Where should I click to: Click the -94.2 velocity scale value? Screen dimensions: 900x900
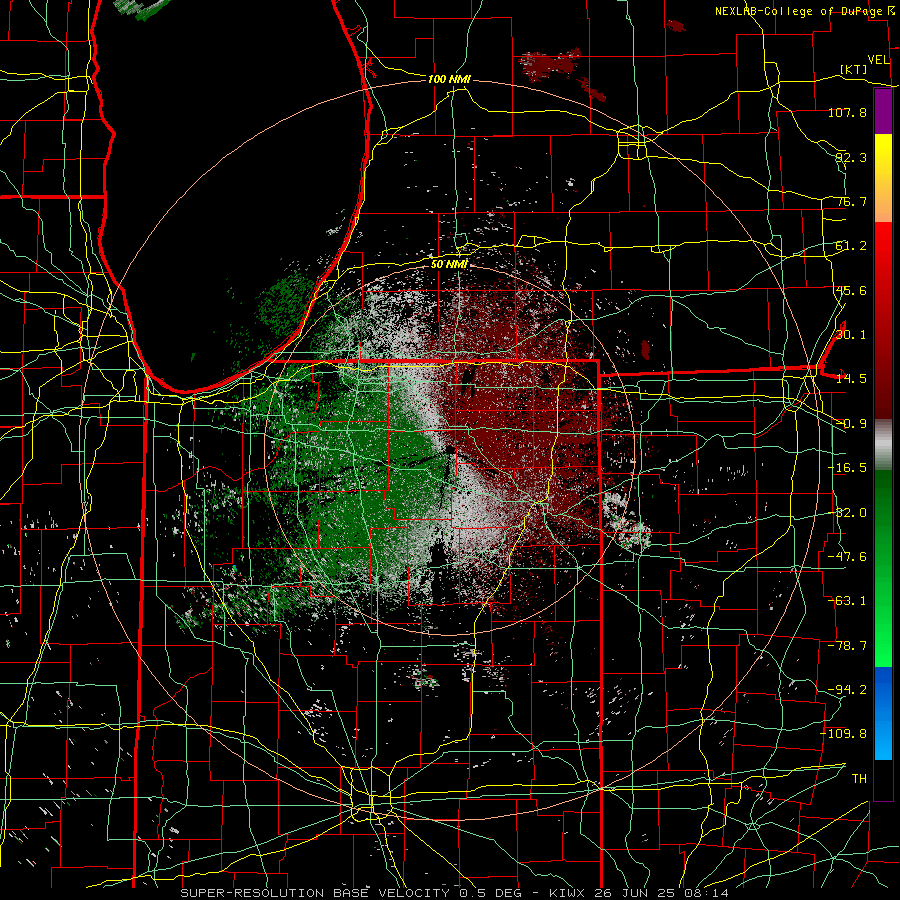click(847, 690)
